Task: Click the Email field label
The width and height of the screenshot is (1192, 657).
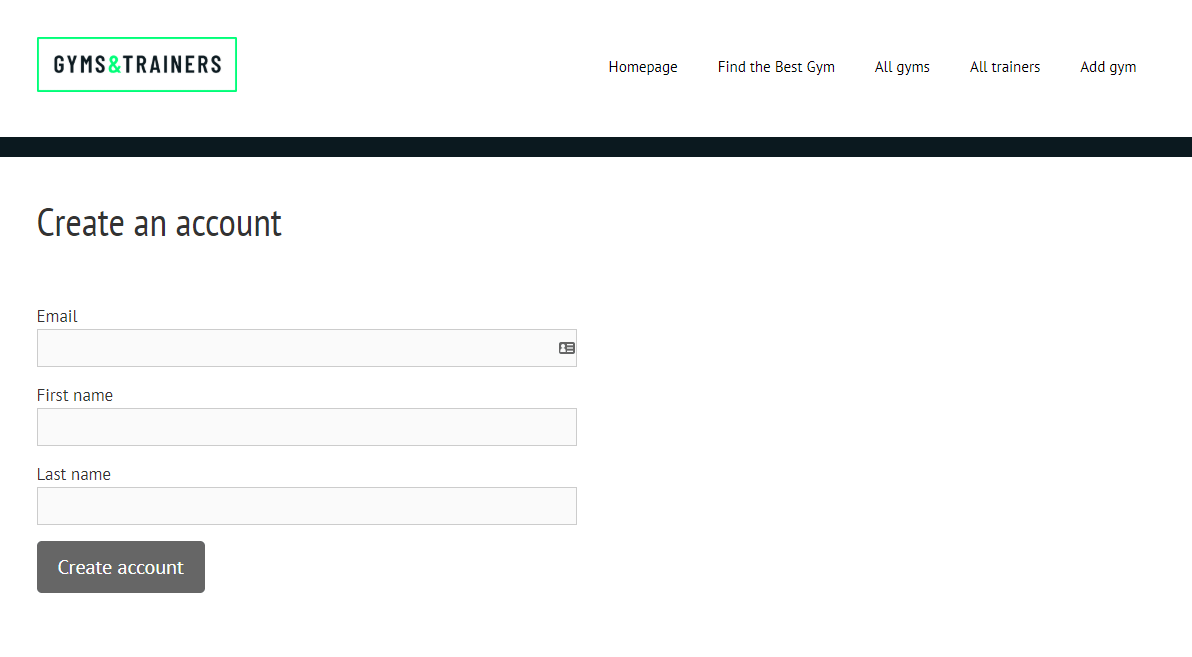Action: pyautogui.click(x=57, y=316)
